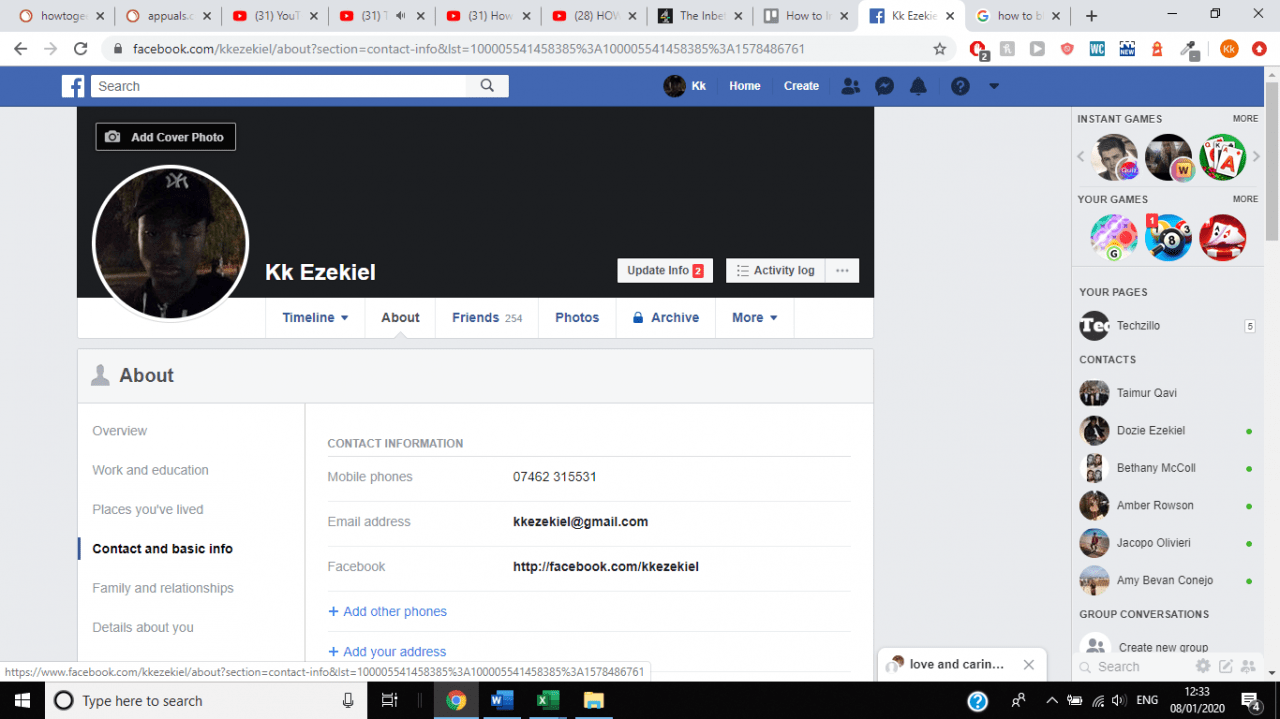Select the About tab

coord(400,317)
